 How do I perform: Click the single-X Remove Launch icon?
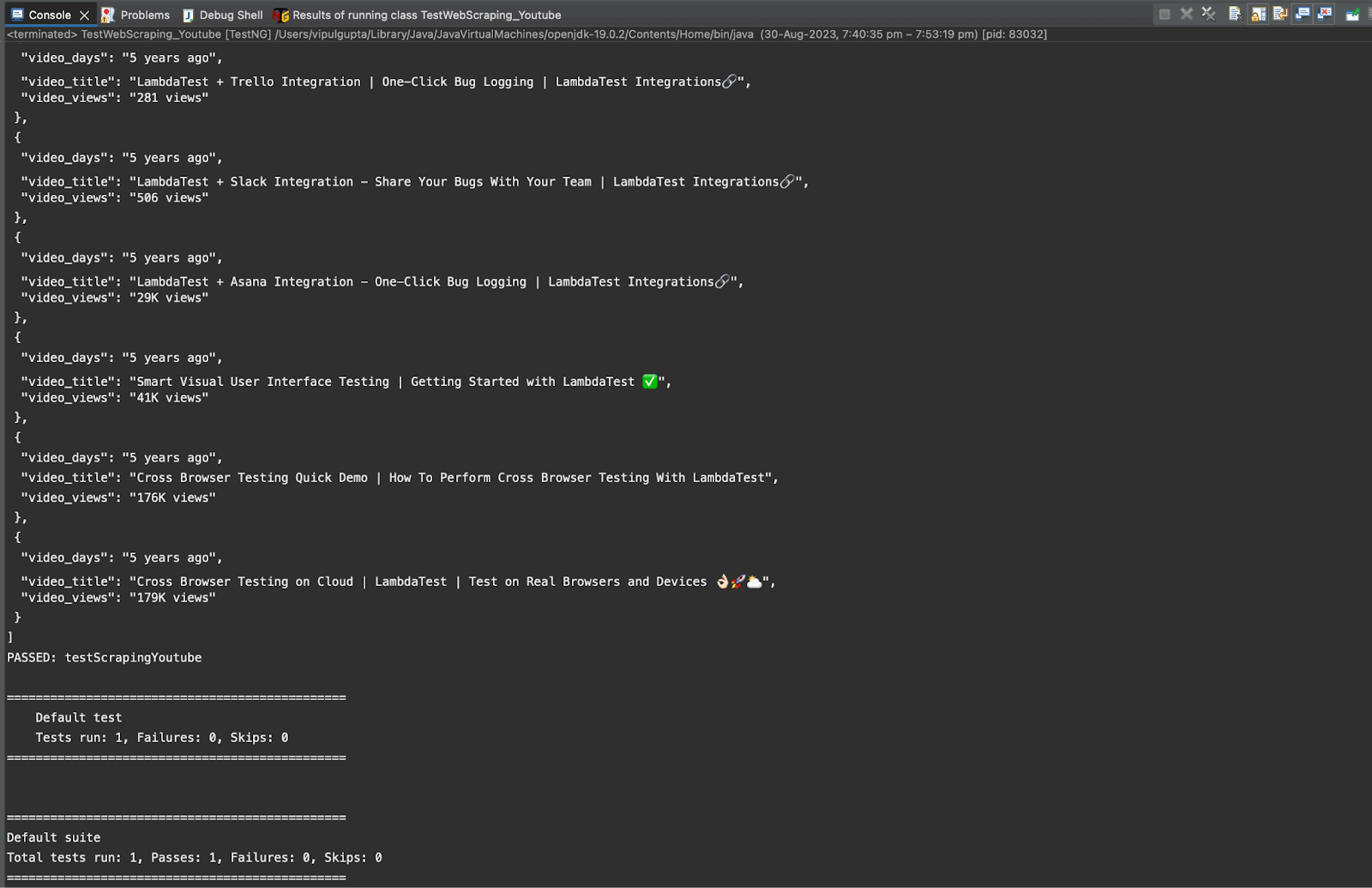pos(1187,14)
